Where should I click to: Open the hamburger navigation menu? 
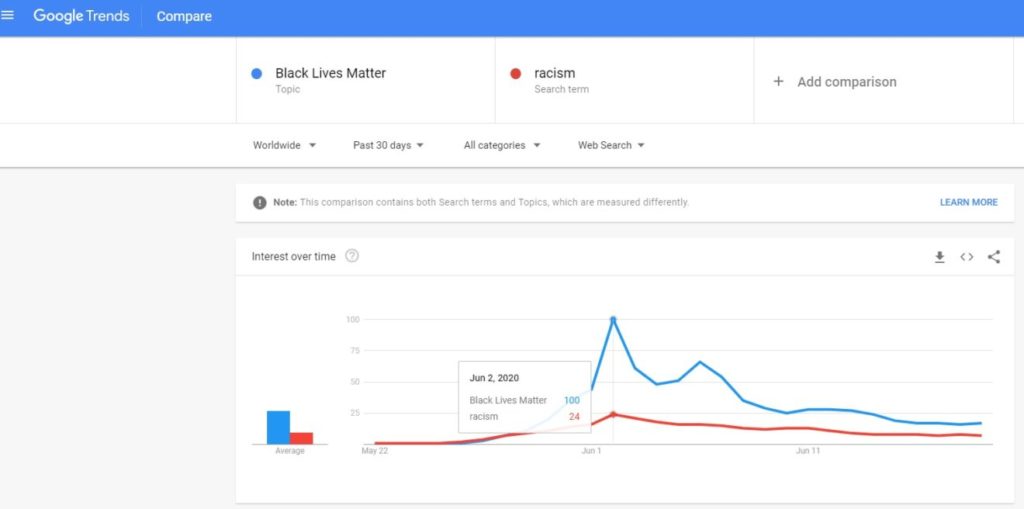click(x=8, y=16)
